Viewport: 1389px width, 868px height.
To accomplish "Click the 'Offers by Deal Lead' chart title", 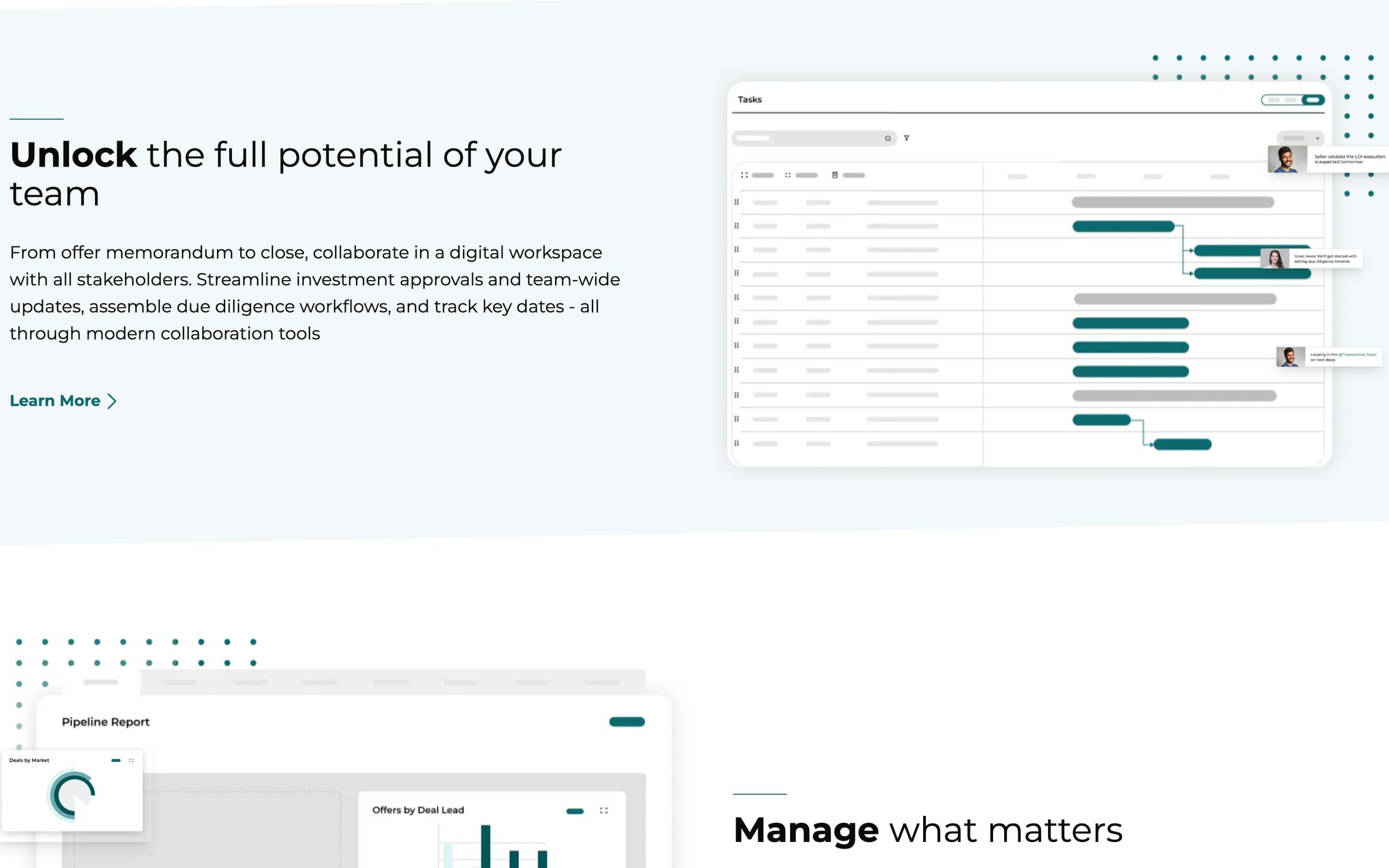I will [x=418, y=810].
